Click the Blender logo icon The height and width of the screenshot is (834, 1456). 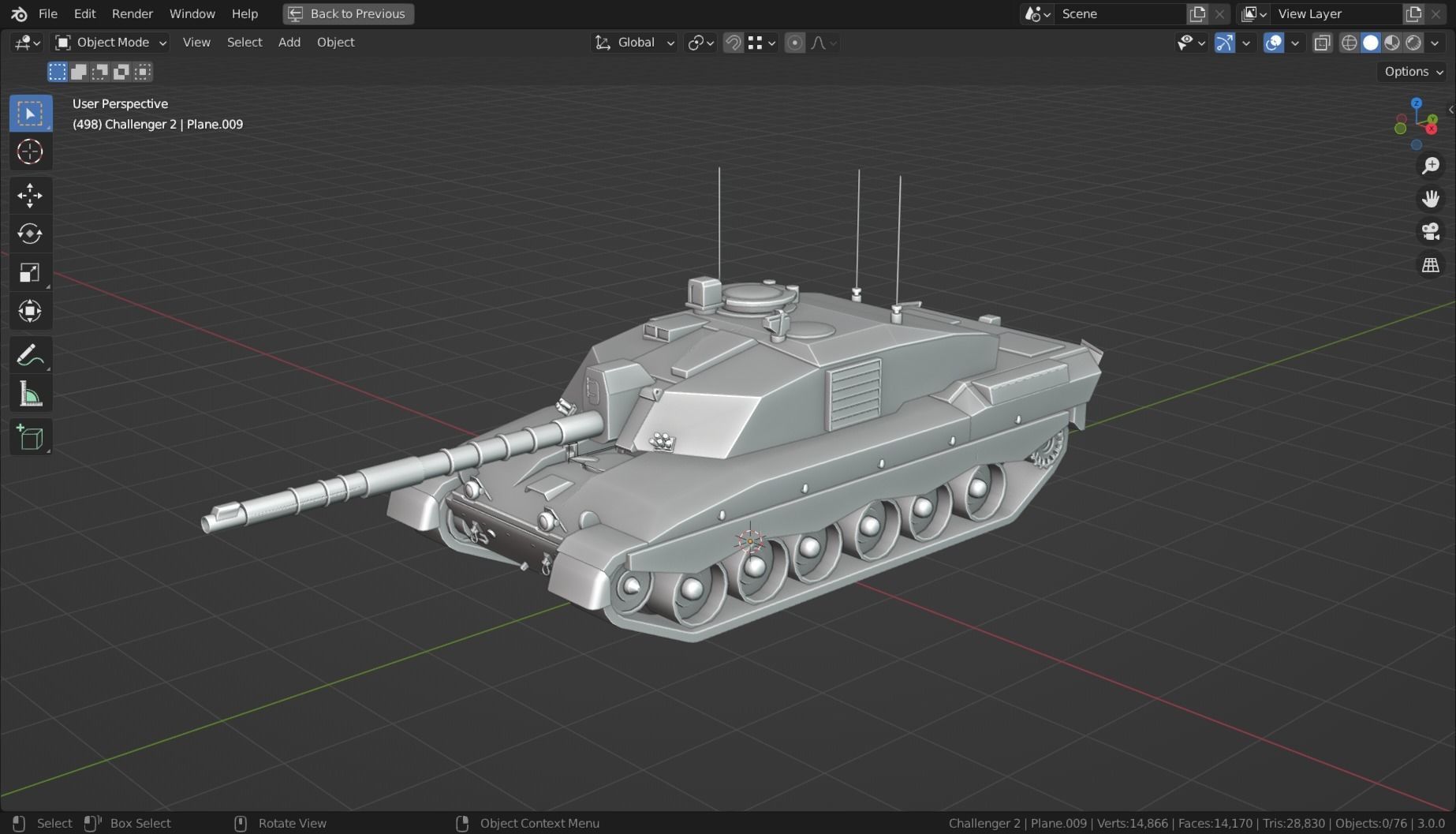19,13
